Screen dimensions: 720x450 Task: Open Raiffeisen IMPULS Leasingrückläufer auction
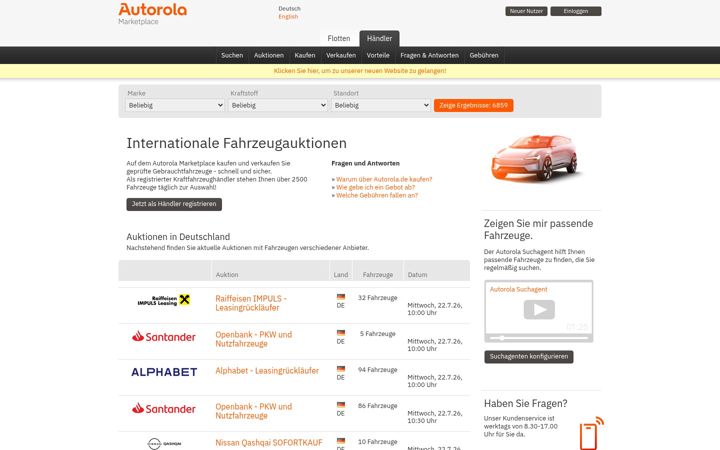[x=251, y=303]
